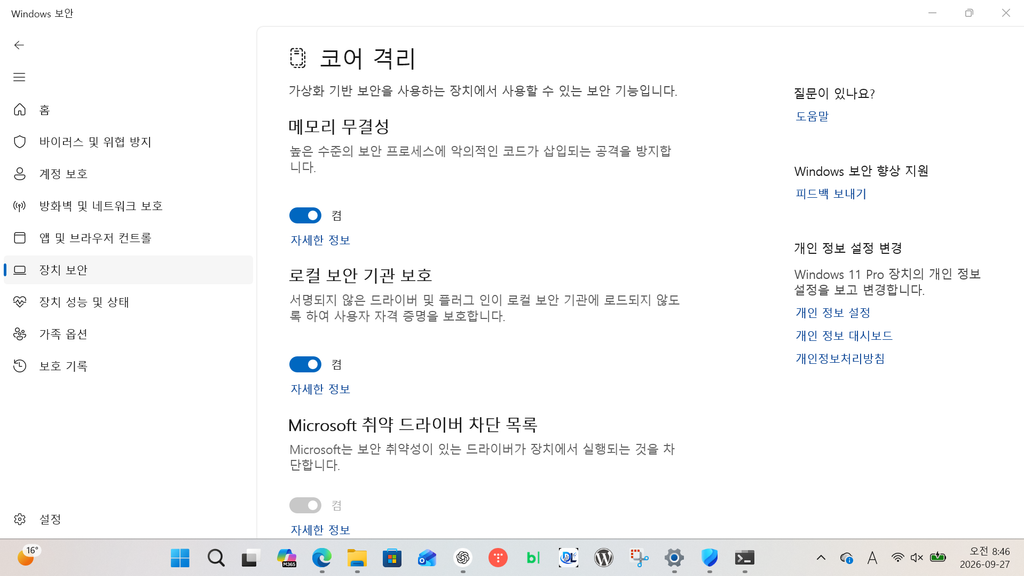The width and height of the screenshot is (1024, 576).
Task: Open WordPress app from taskbar
Action: [603, 558]
